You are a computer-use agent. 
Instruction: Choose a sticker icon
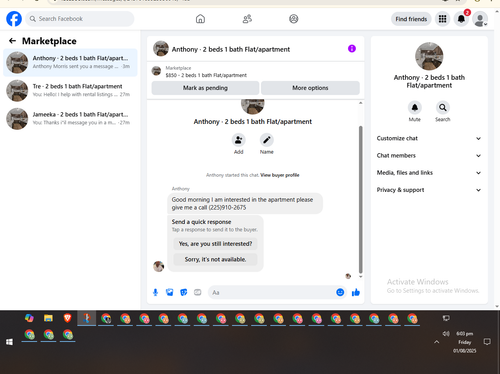coord(184,292)
